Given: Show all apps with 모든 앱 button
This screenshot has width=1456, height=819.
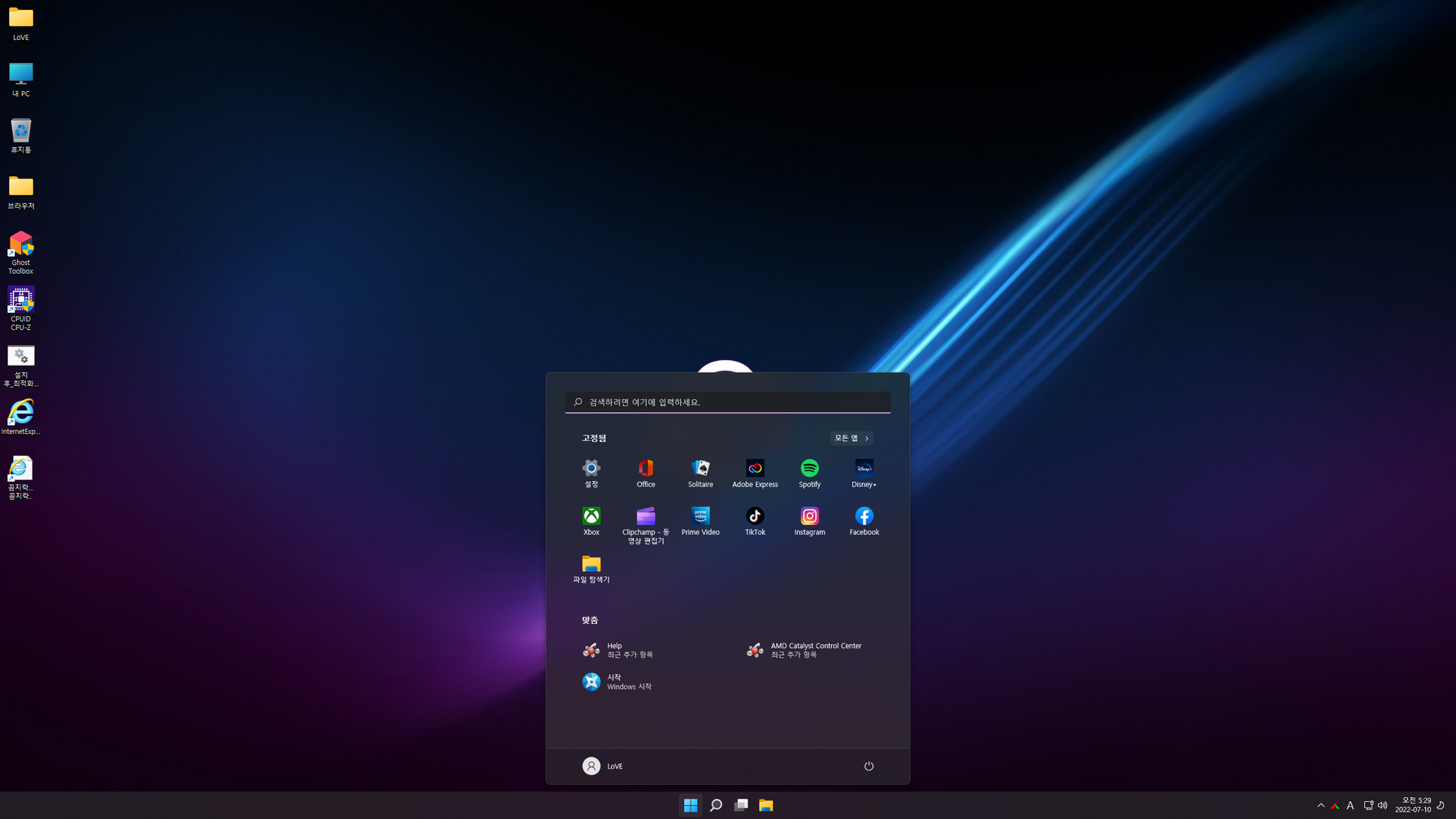Looking at the screenshot, I should (851, 438).
